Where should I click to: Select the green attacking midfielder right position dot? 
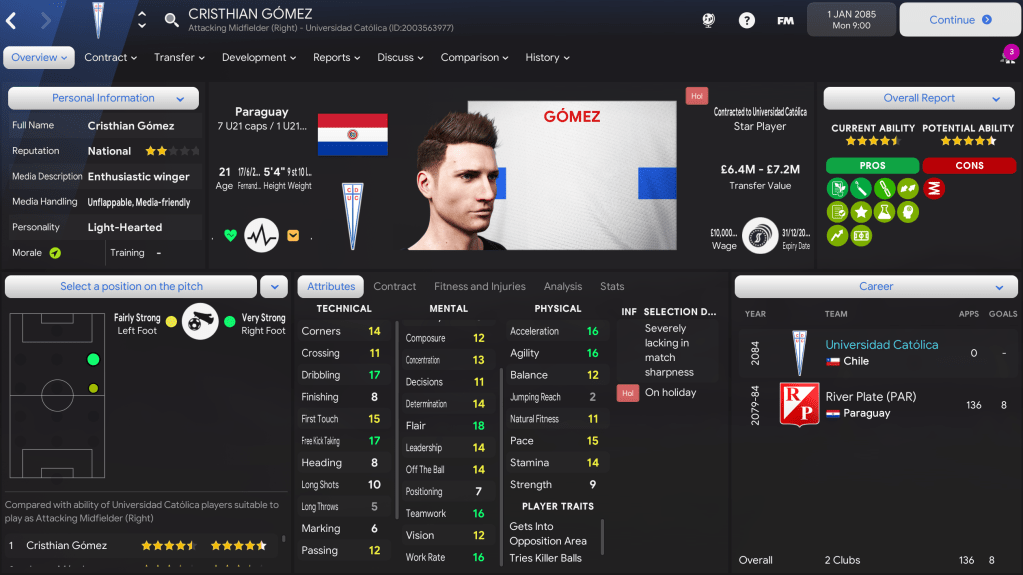(x=93, y=359)
